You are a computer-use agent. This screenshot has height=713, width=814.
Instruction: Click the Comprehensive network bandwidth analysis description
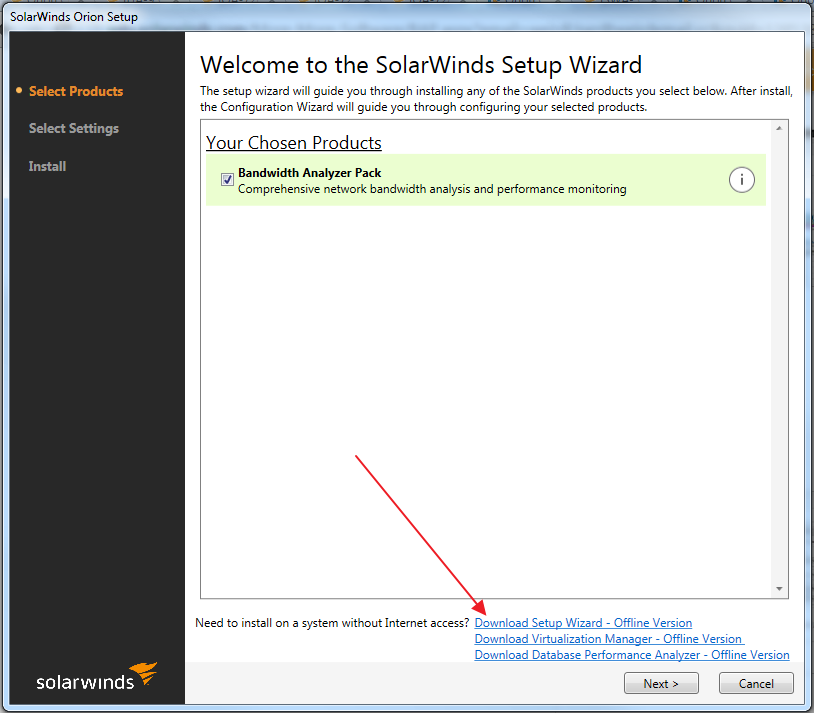pos(432,189)
